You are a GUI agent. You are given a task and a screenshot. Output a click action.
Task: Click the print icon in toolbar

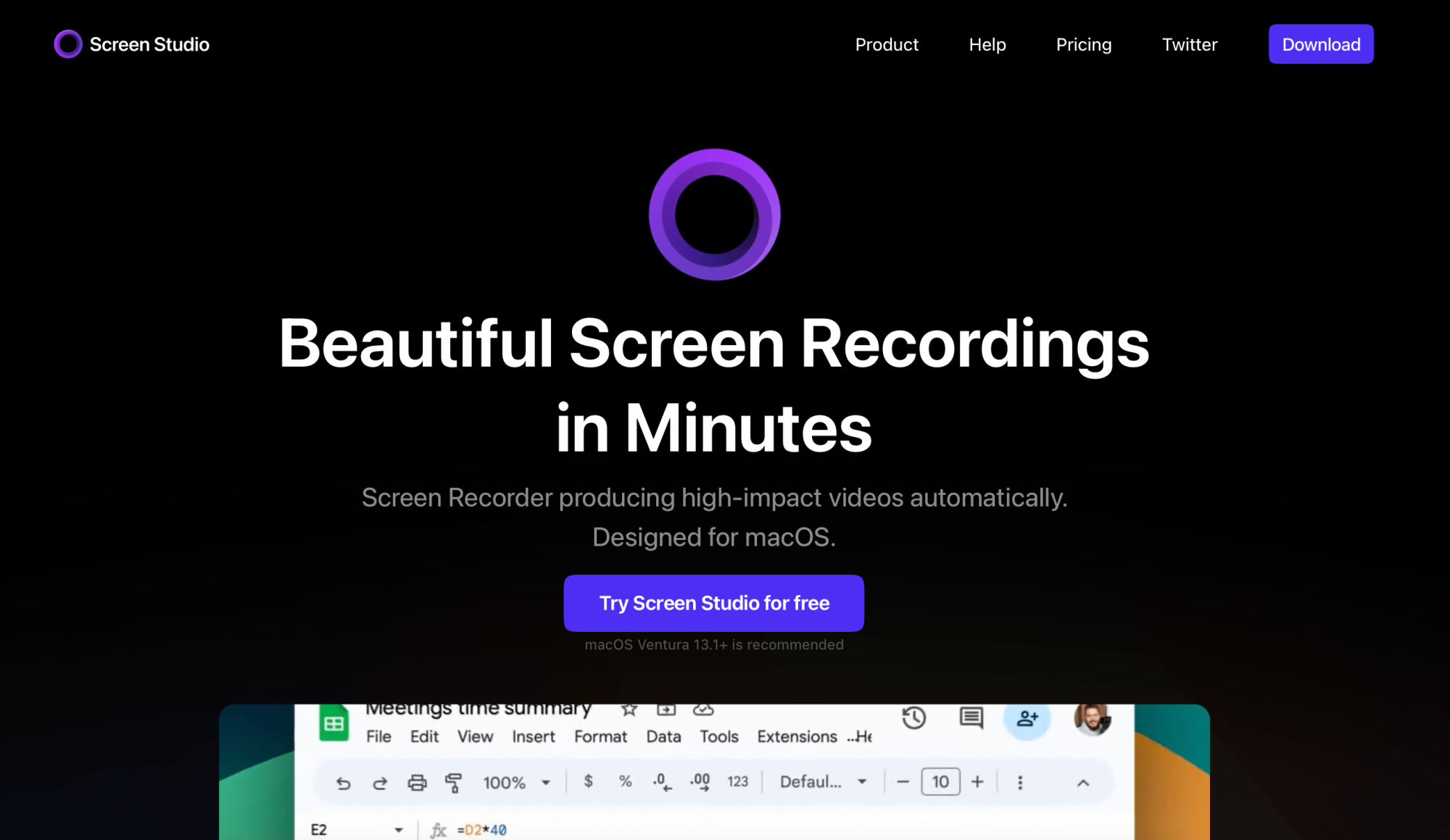tap(417, 783)
